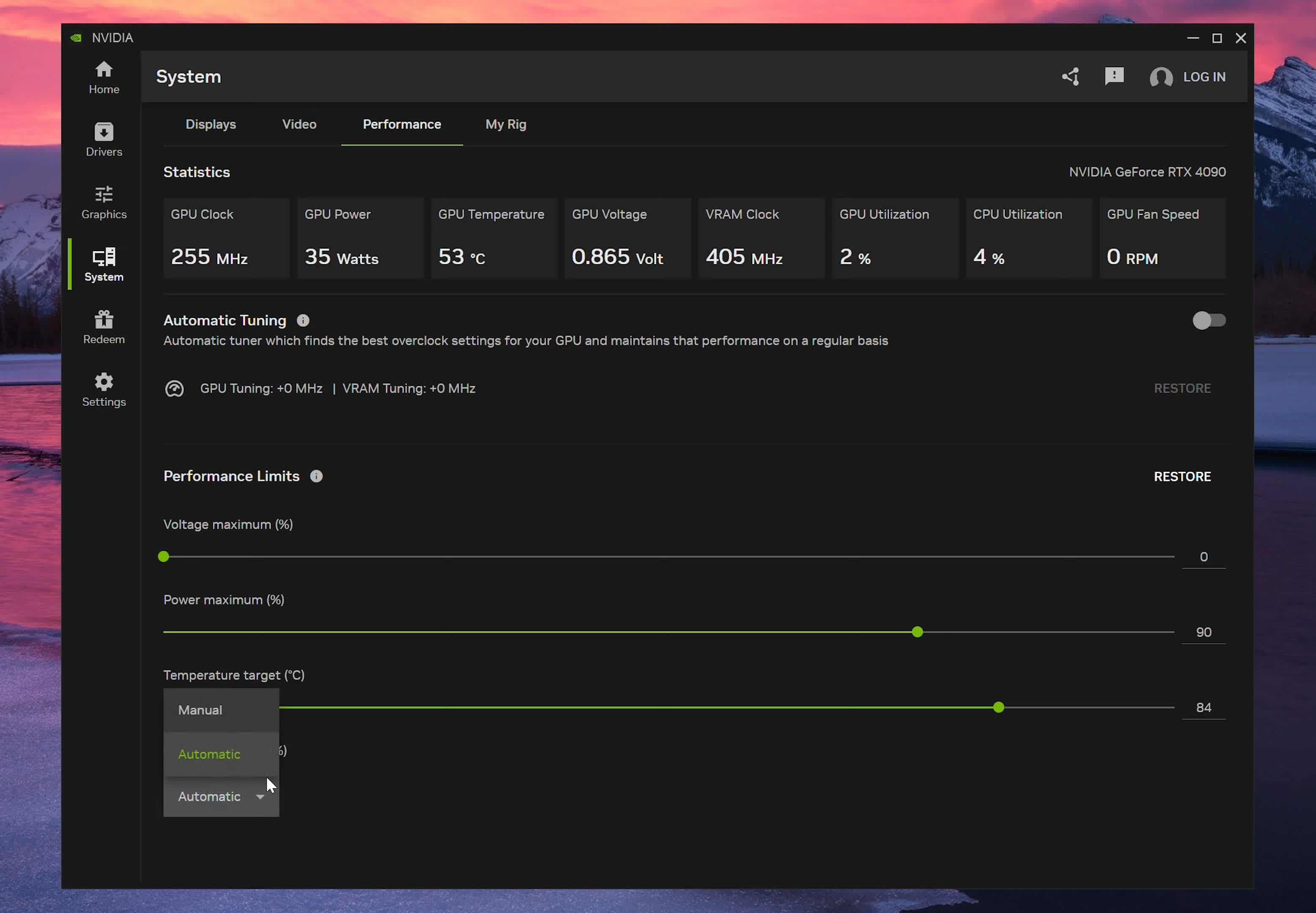Collapse the Automatic fan dropdown arrow
This screenshot has width=1316, height=913.
click(260, 797)
